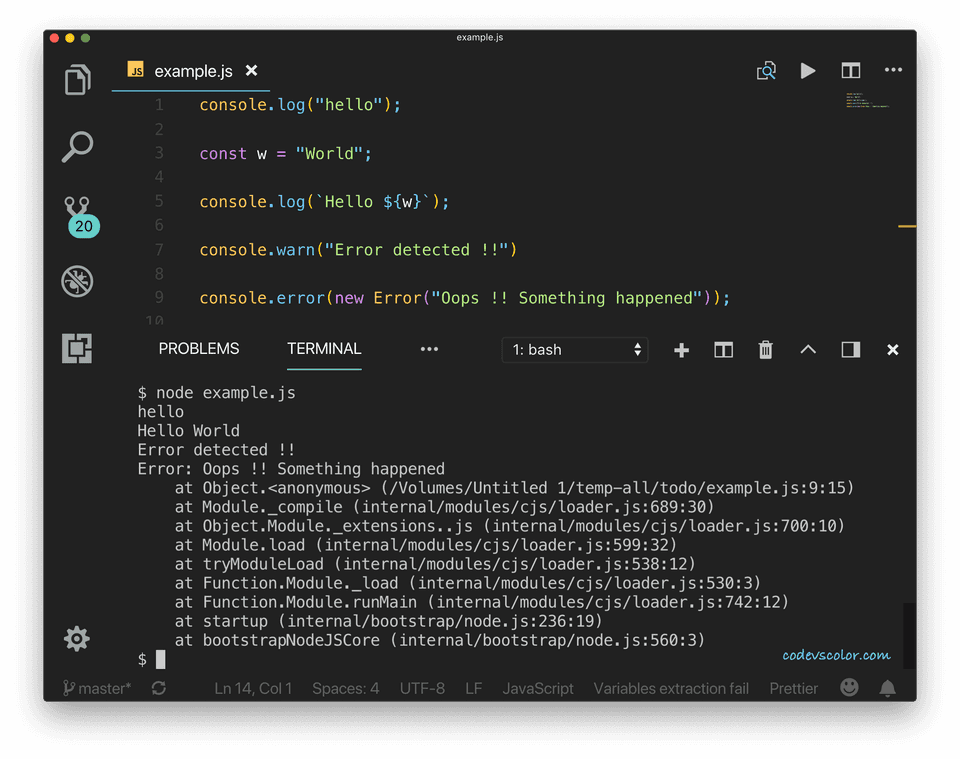Run the example.js file
Image resolution: width=960 pixels, height=759 pixels.
tap(808, 70)
